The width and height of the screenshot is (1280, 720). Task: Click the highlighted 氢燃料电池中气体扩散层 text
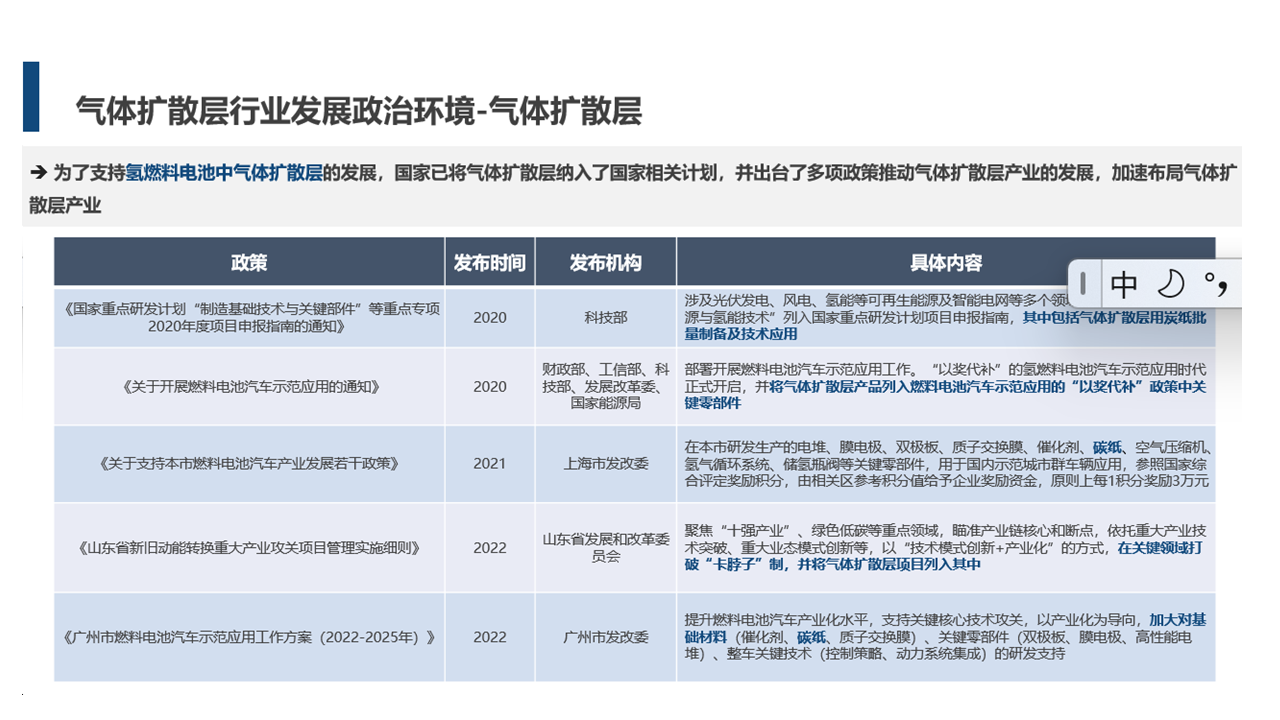[224, 173]
